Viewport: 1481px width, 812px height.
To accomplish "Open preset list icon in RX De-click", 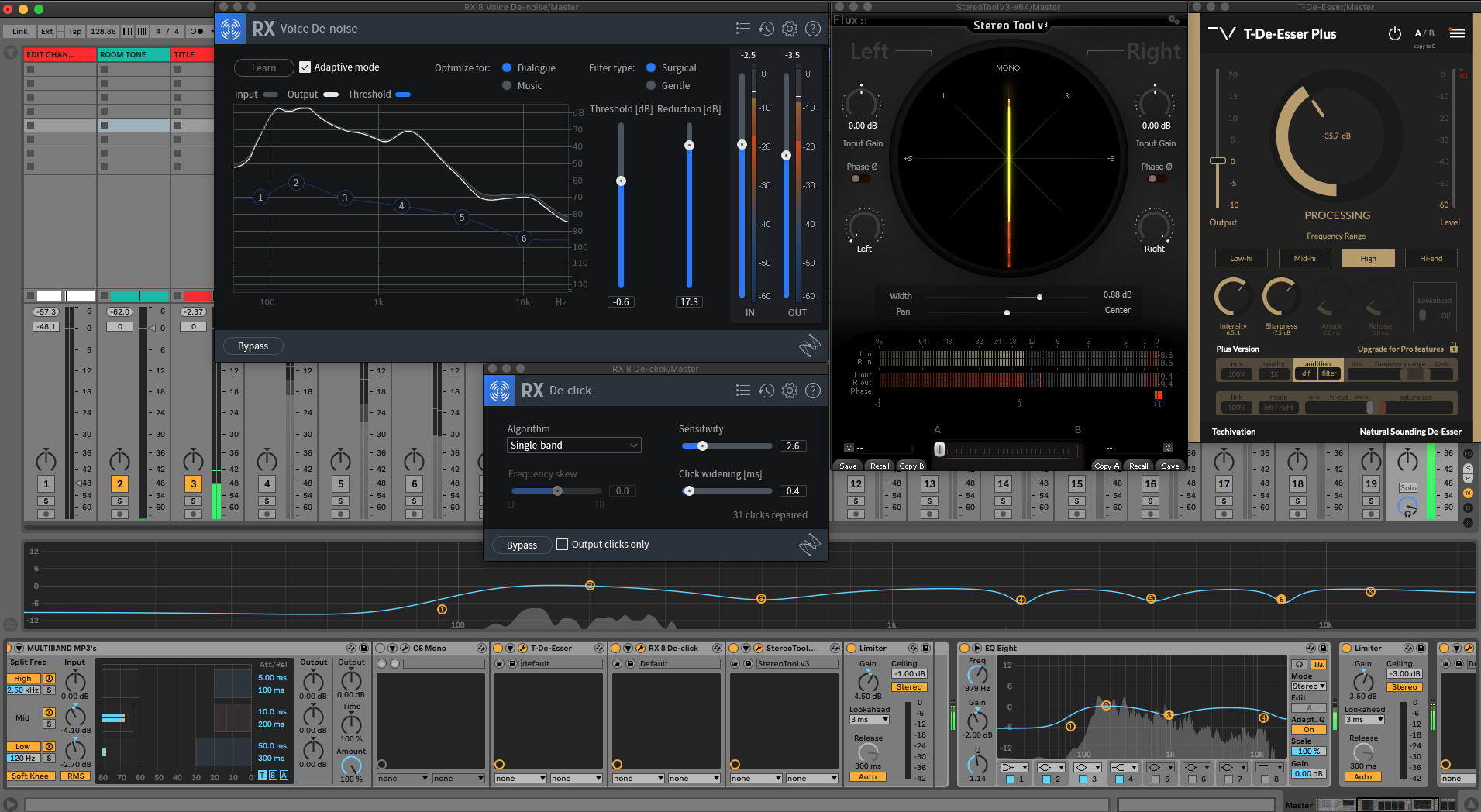I will pyautogui.click(x=742, y=391).
